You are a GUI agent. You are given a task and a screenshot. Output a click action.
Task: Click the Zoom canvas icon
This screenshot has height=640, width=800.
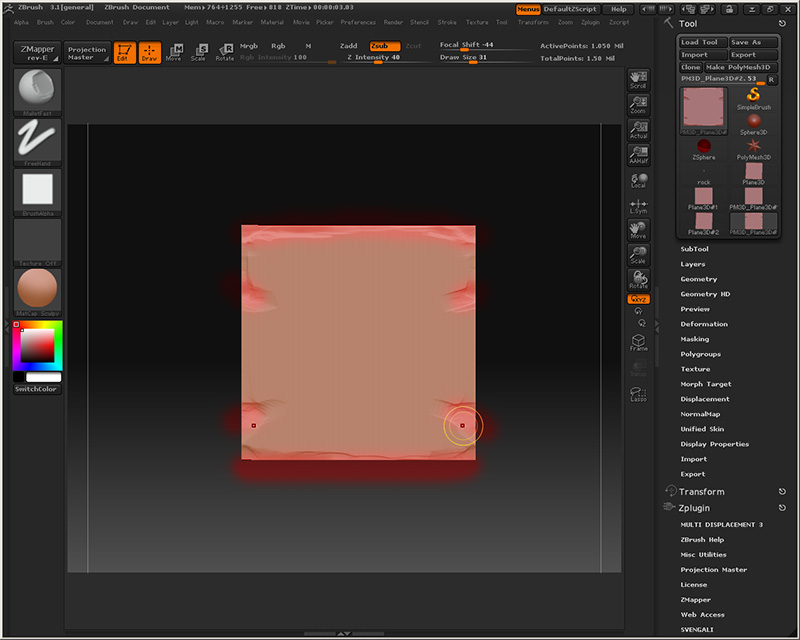coord(638,105)
